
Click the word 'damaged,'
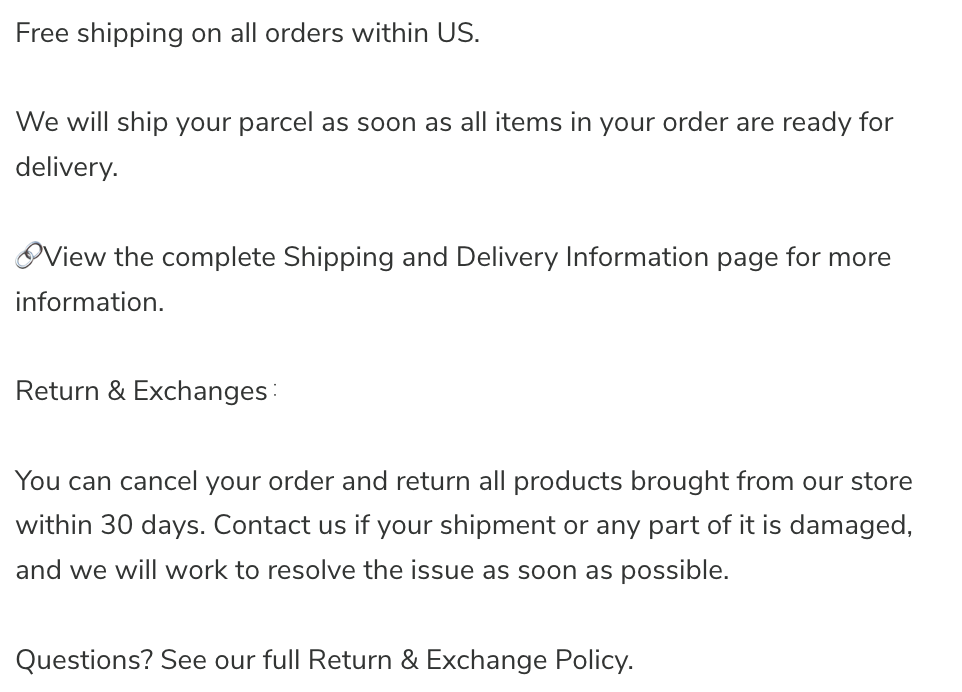pos(851,526)
